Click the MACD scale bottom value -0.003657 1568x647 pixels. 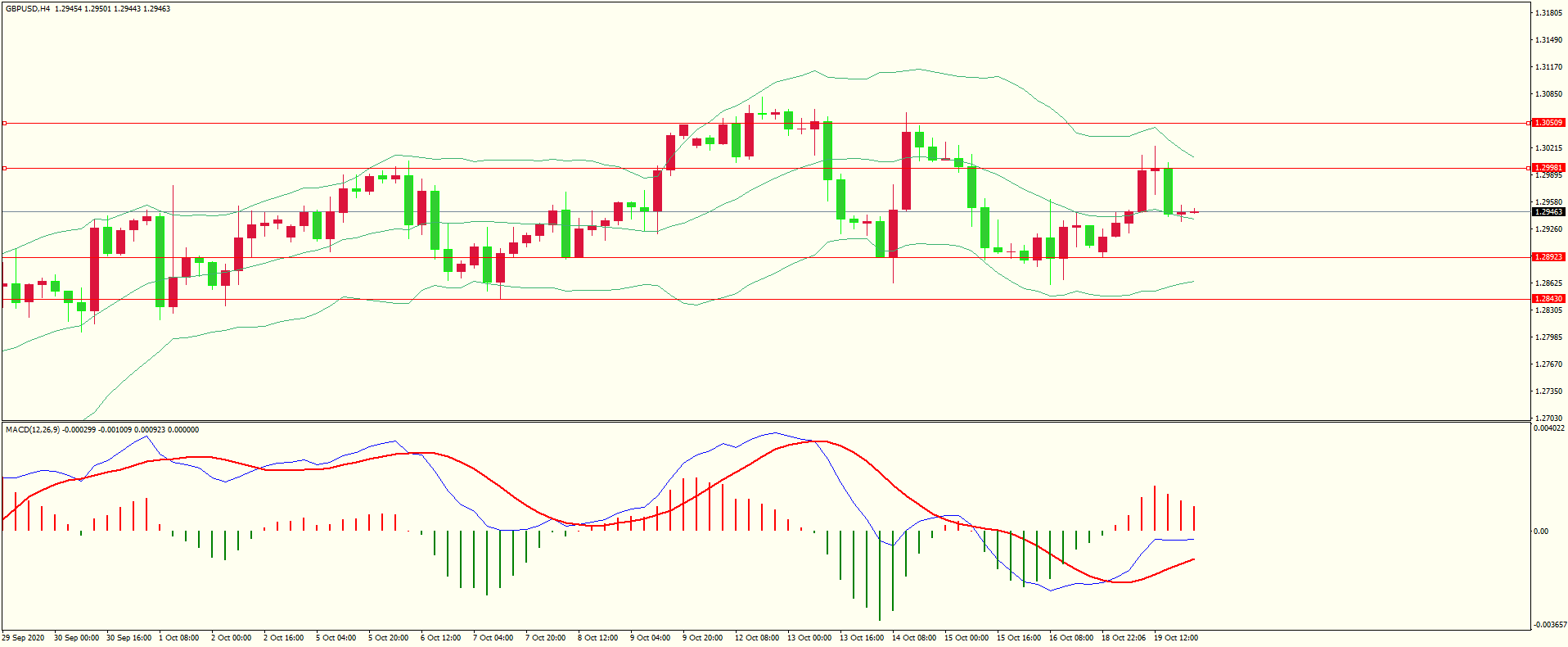(x=1548, y=625)
